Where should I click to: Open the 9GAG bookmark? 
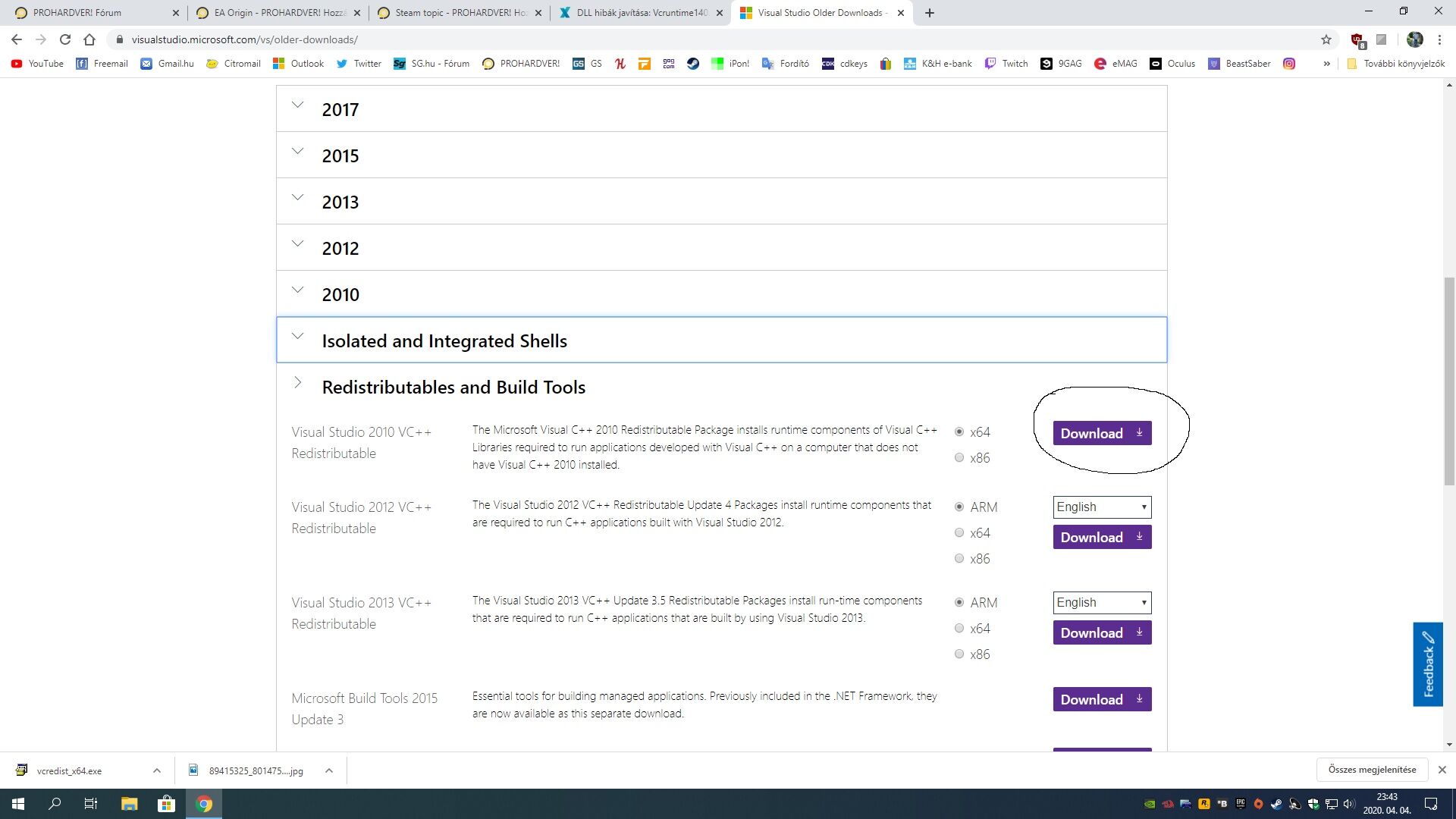(x=1061, y=64)
